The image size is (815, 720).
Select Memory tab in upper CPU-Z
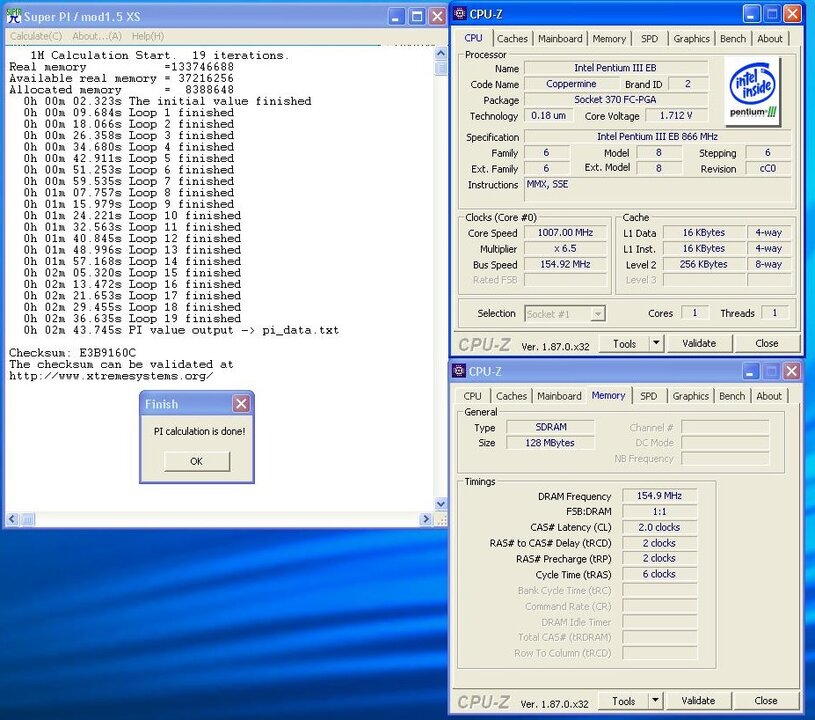pyautogui.click(x=609, y=38)
